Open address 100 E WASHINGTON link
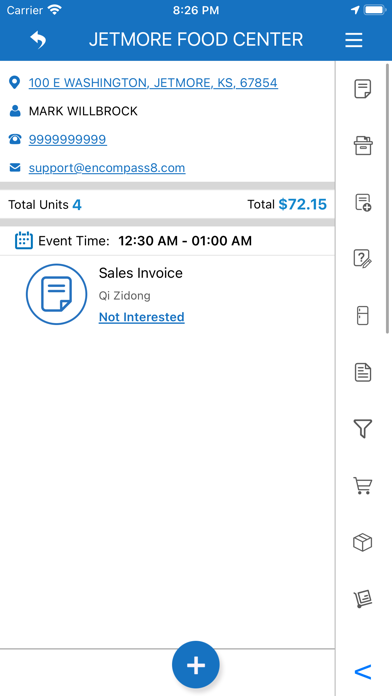This screenshot has height=696, width=392. tap(153, 83)
